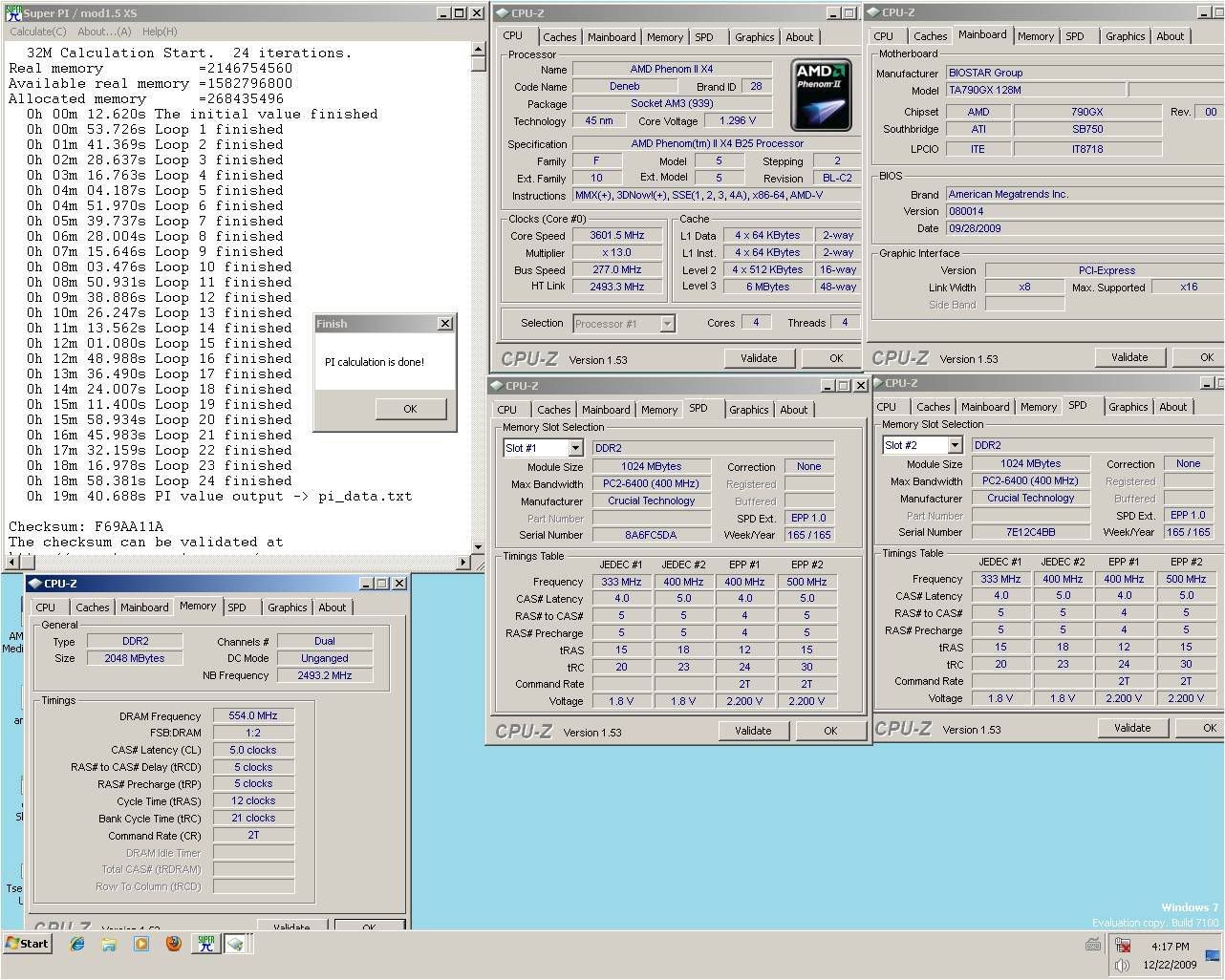The width and height of the screenshot is (1225, 980).
Task: Open the Processor #1 selection dropdown
Action: [x=667, y=324]
